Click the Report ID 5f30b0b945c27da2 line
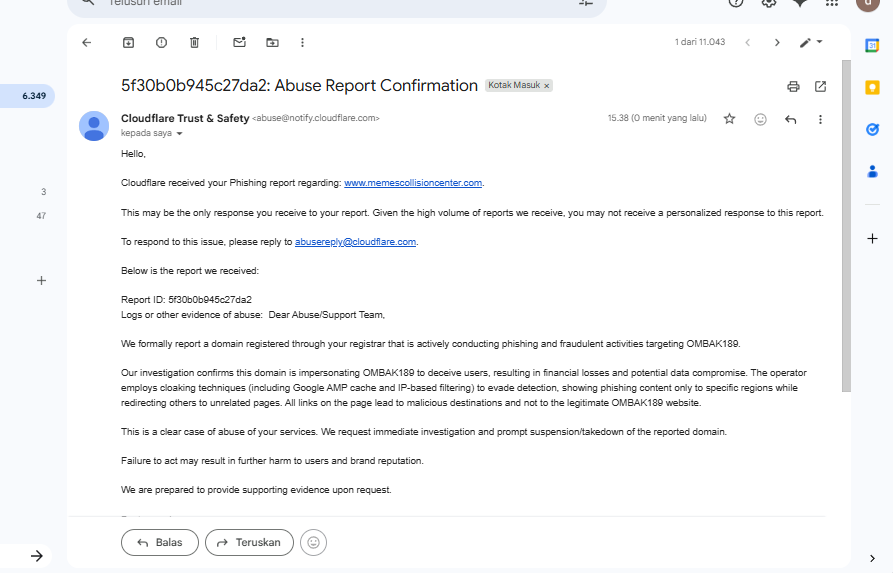The width and height of the screenshot is (893, 573). [186, 300]
